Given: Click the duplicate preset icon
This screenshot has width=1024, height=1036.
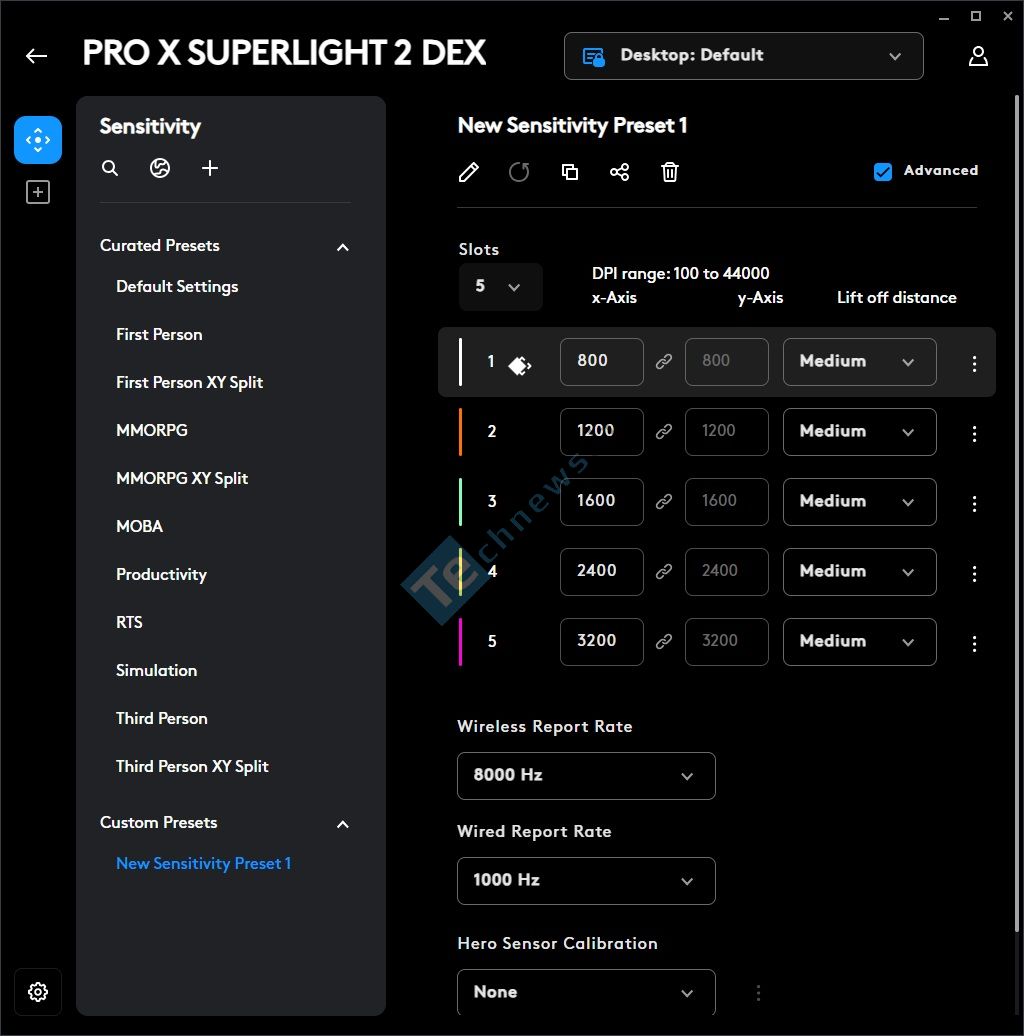Looking at the screenshot, I should click(x=569, y=172).
